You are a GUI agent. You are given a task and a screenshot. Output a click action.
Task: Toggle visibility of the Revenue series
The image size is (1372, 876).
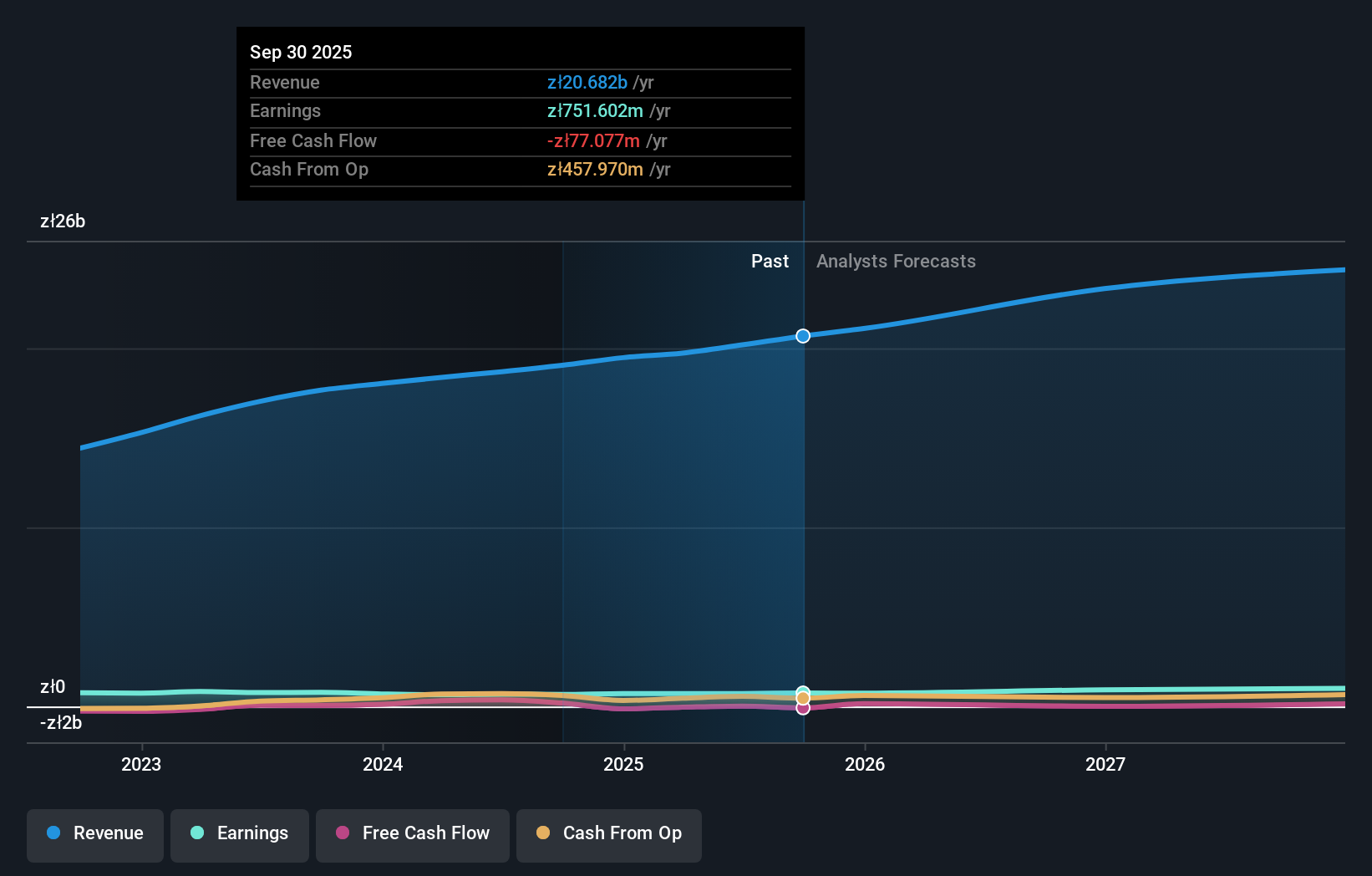point(94,834)
